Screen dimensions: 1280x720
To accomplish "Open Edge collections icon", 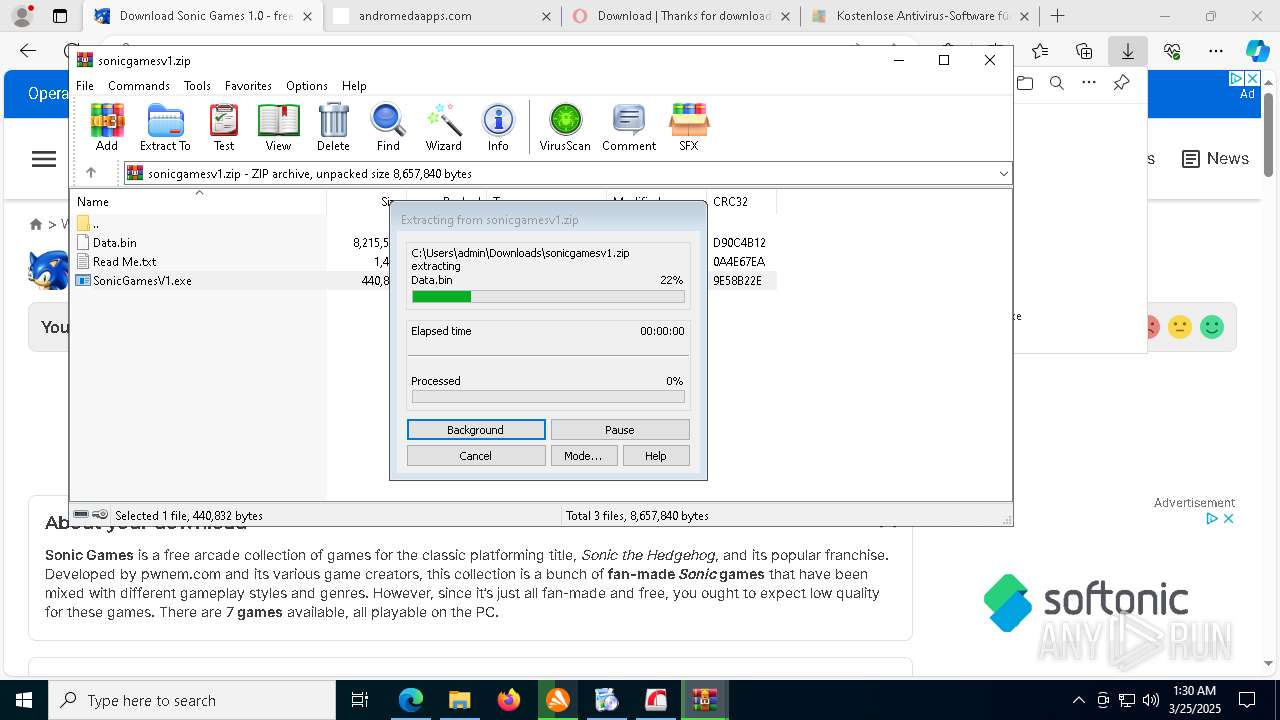I will pos(1084,51).
